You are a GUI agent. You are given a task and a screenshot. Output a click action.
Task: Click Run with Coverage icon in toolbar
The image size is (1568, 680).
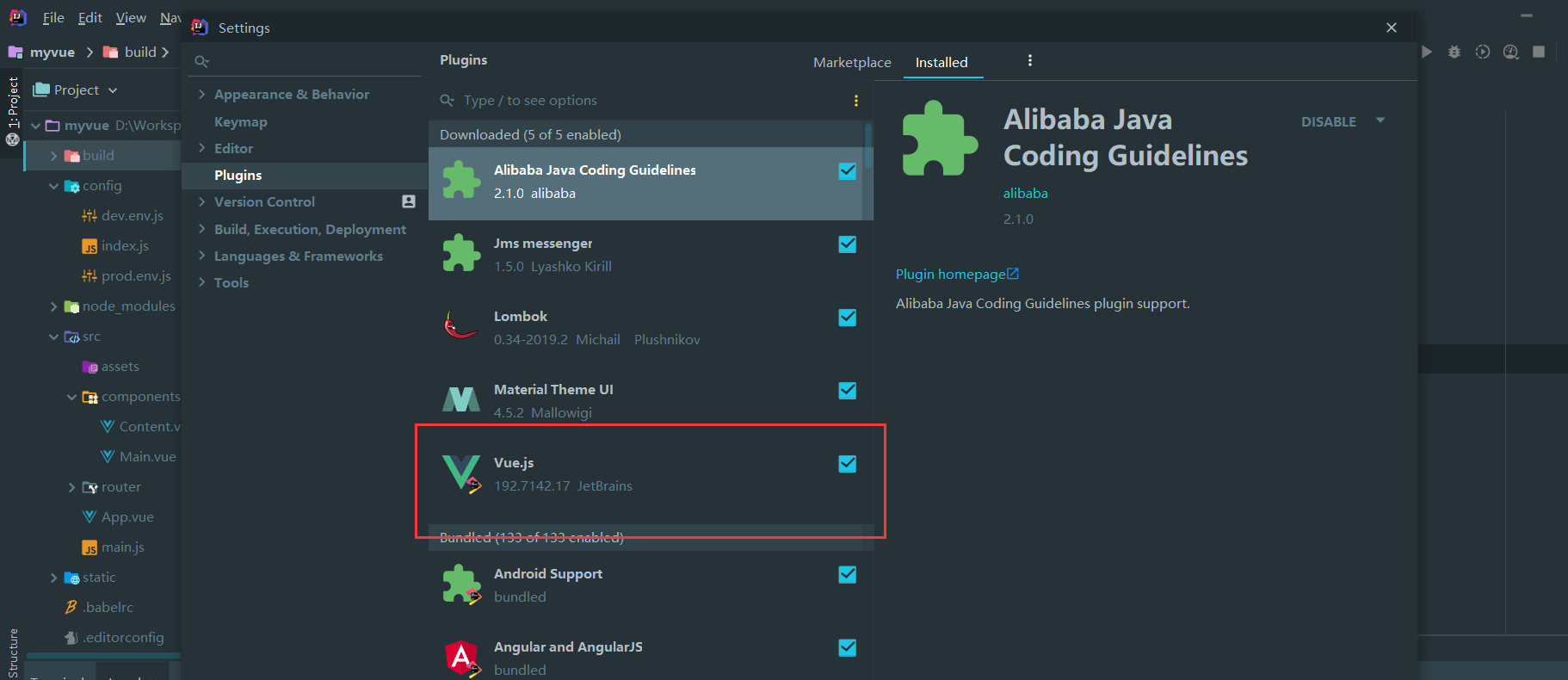pos(1482,52)
